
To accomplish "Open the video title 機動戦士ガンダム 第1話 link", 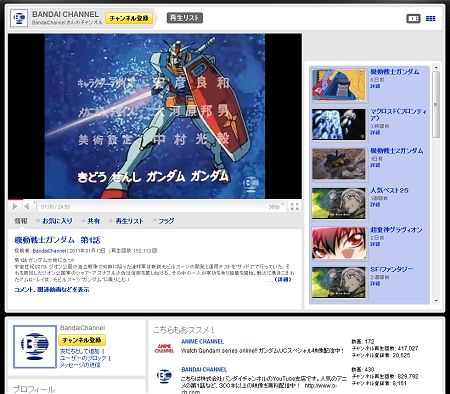I will pyautogui.click(x=57, y=240).
